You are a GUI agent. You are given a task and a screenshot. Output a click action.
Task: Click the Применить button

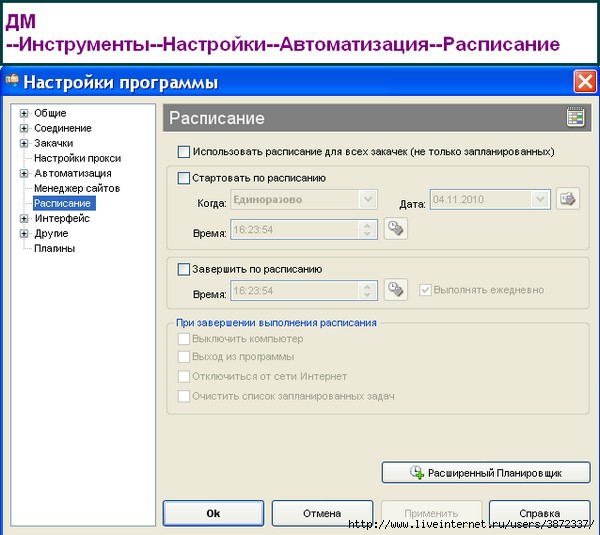point(431,513)
